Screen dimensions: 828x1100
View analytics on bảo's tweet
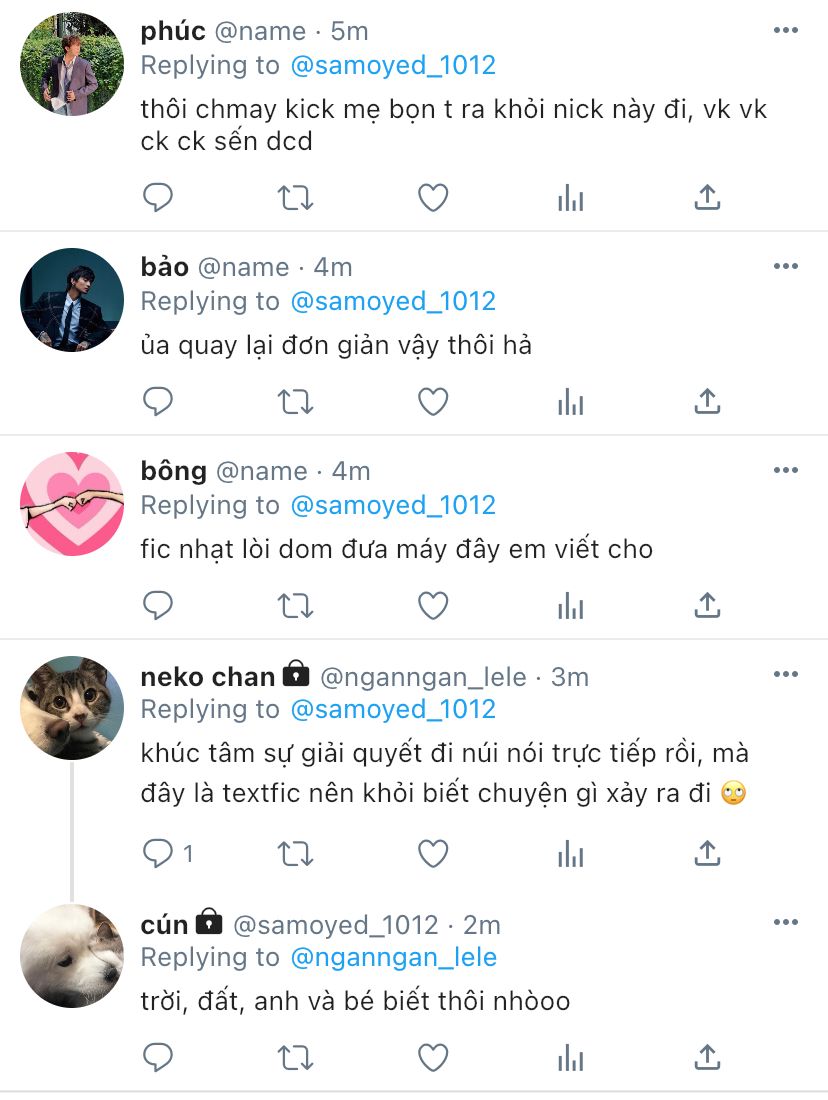[x=570, y=402]
